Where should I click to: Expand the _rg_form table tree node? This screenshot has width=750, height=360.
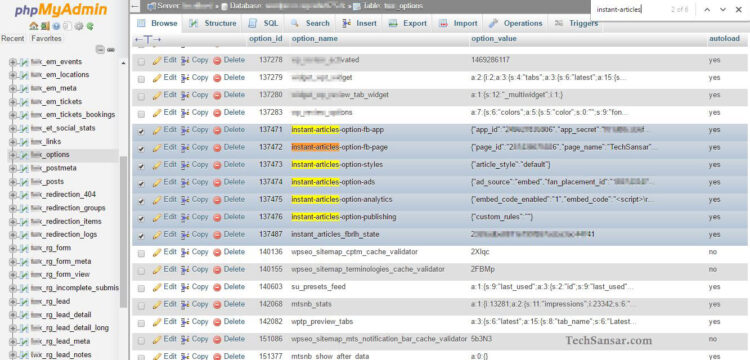[12, 248]
